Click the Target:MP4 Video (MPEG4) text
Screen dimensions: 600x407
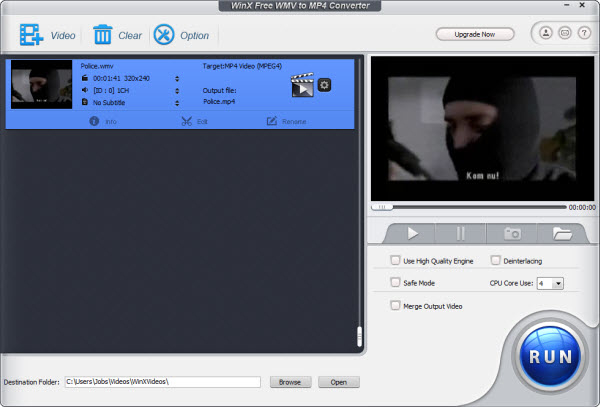(242, 66)
